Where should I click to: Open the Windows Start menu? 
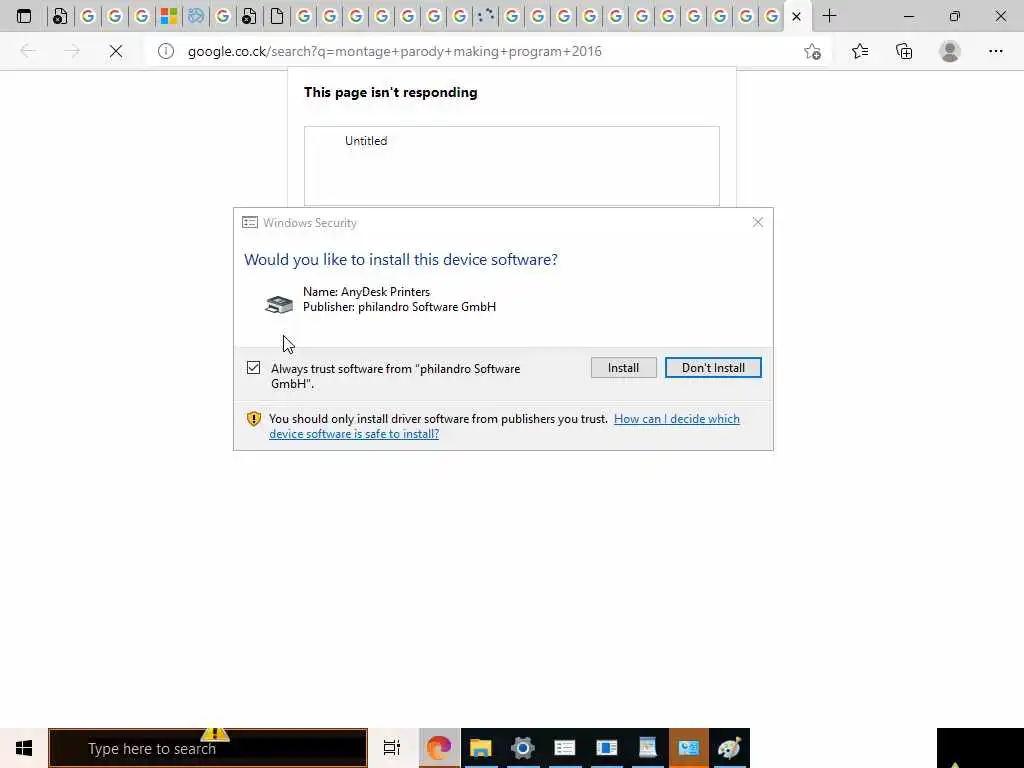[24, 748]
